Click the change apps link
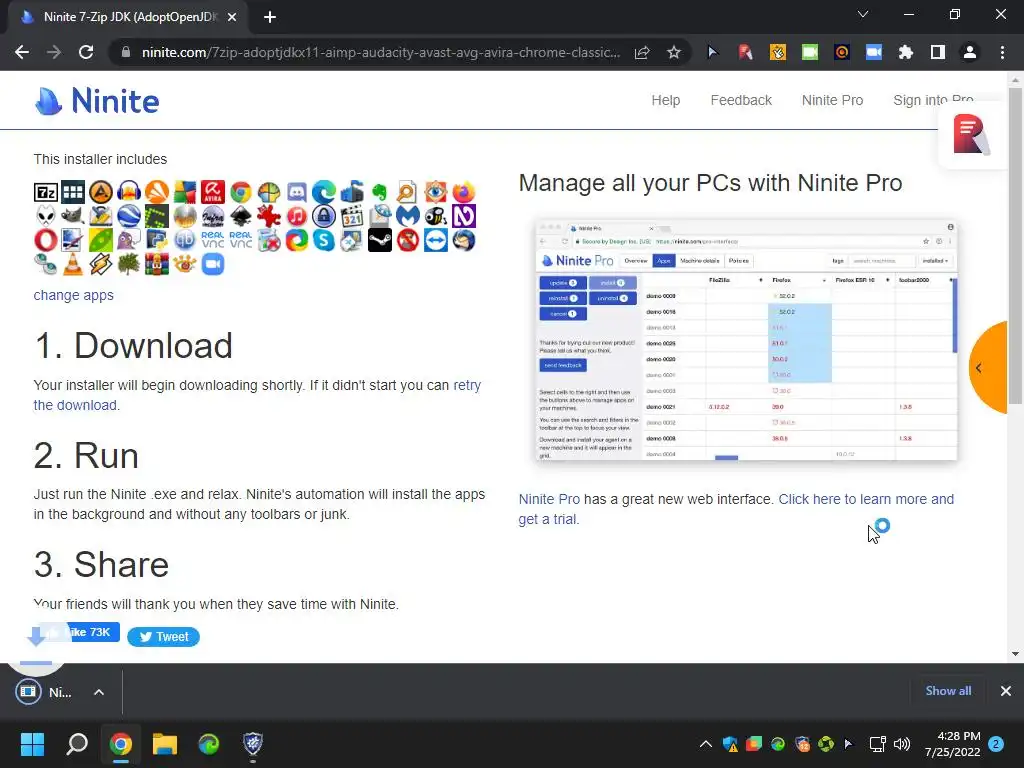 (73, 295)
